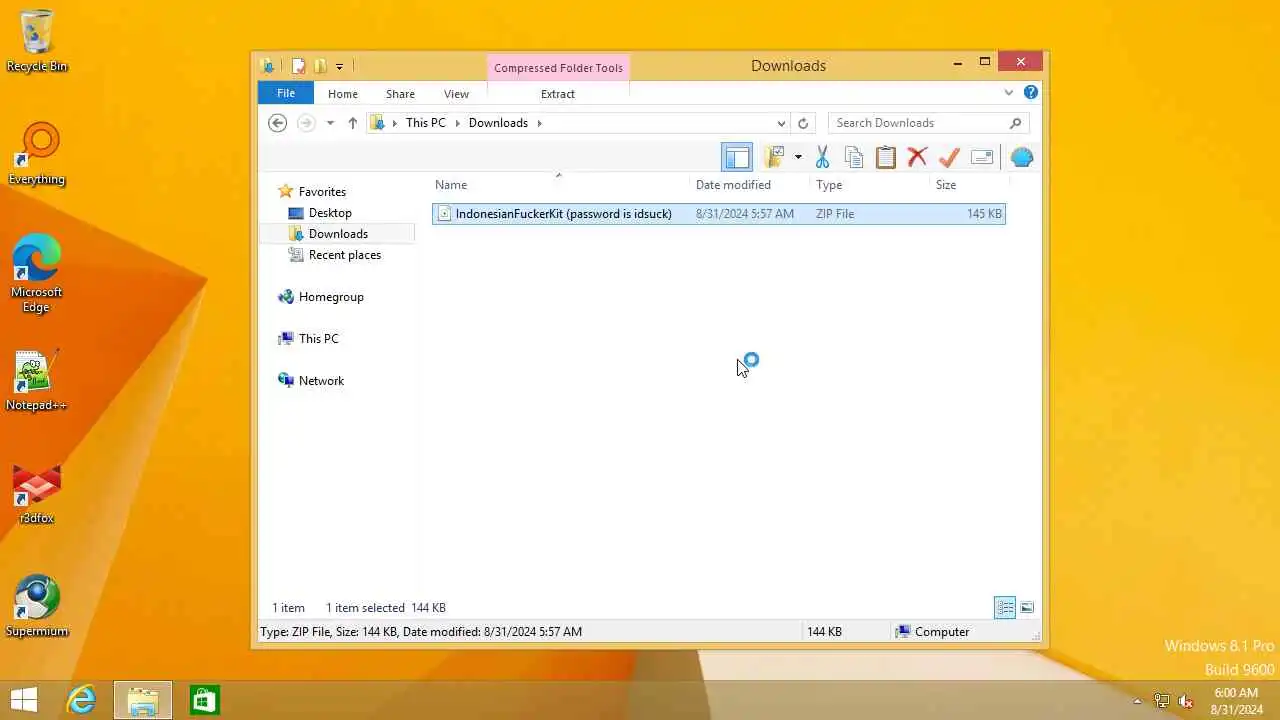Click the folder options toolbar icon

[x=774, y=157]
